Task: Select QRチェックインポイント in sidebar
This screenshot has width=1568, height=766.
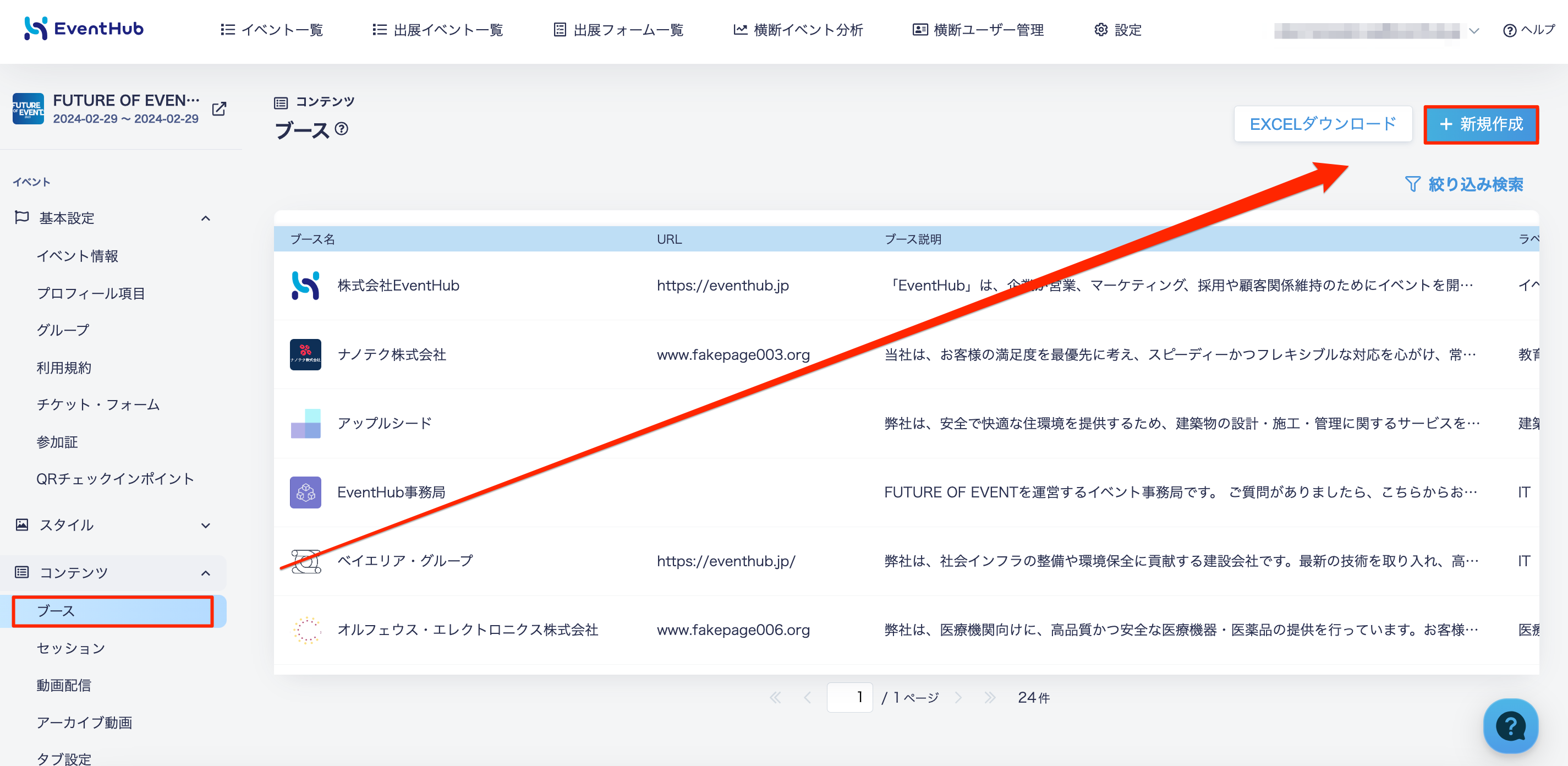Action: [x=115, y=479]
